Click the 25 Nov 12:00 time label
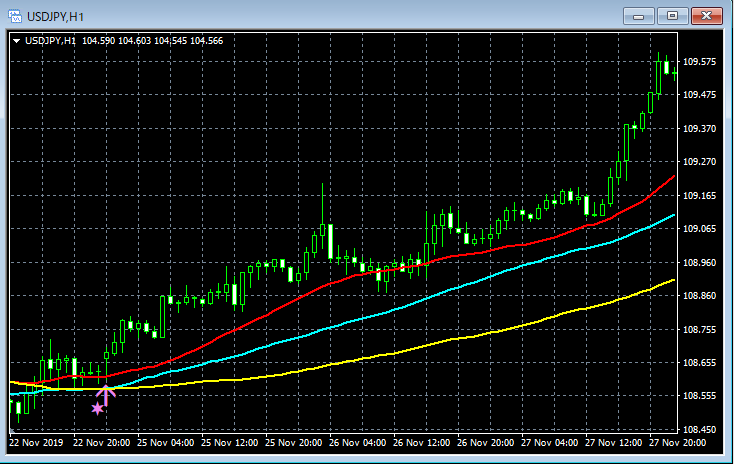 pyautogui.click(x=230, y=443)
